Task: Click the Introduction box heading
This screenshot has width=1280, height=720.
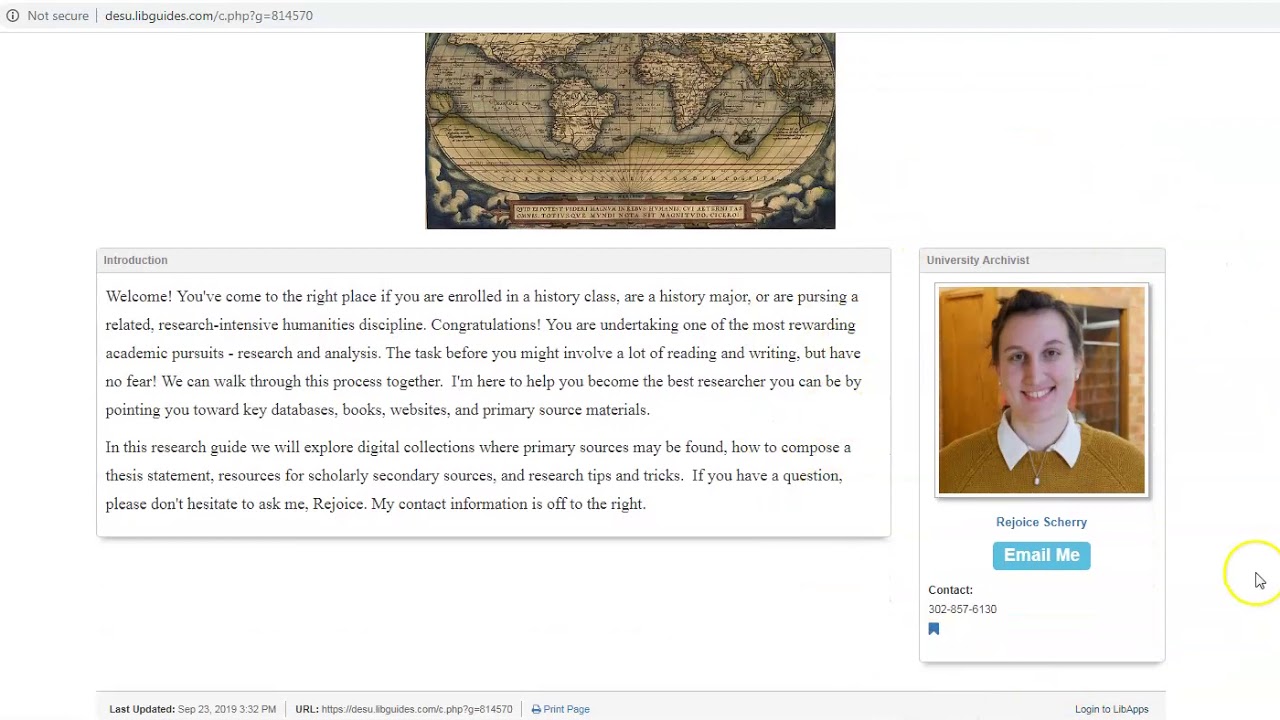Action: point(135,260)
